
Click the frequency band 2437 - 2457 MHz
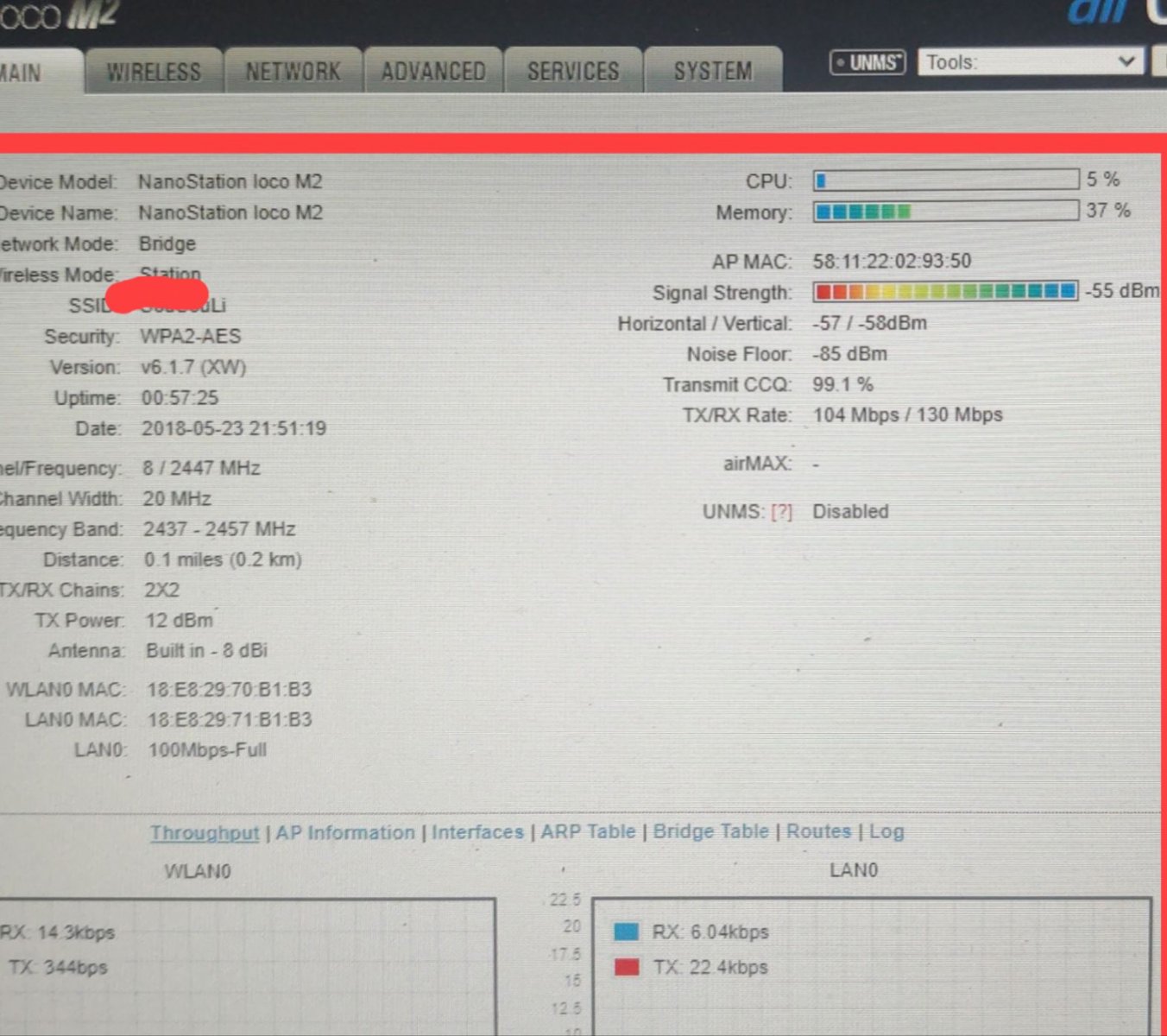click(x=219, y=528)
